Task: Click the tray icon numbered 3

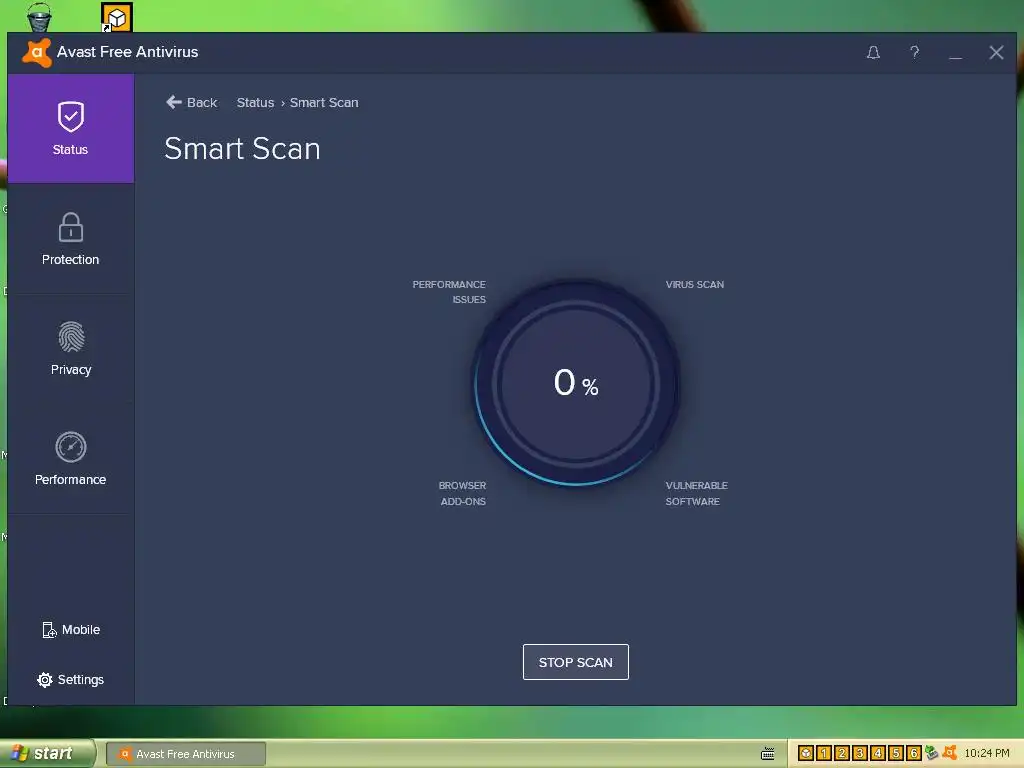Action: pyautogui.click(x=860, y=754)
